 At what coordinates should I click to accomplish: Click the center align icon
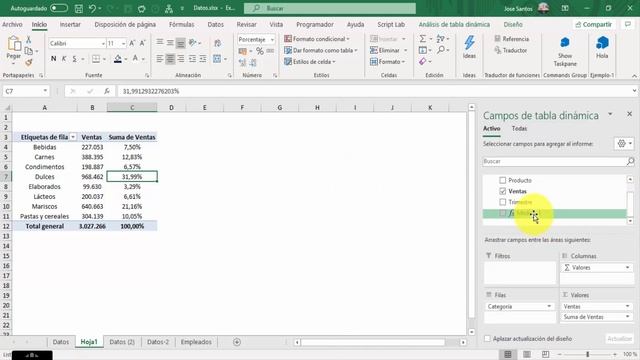pos(170,59)
